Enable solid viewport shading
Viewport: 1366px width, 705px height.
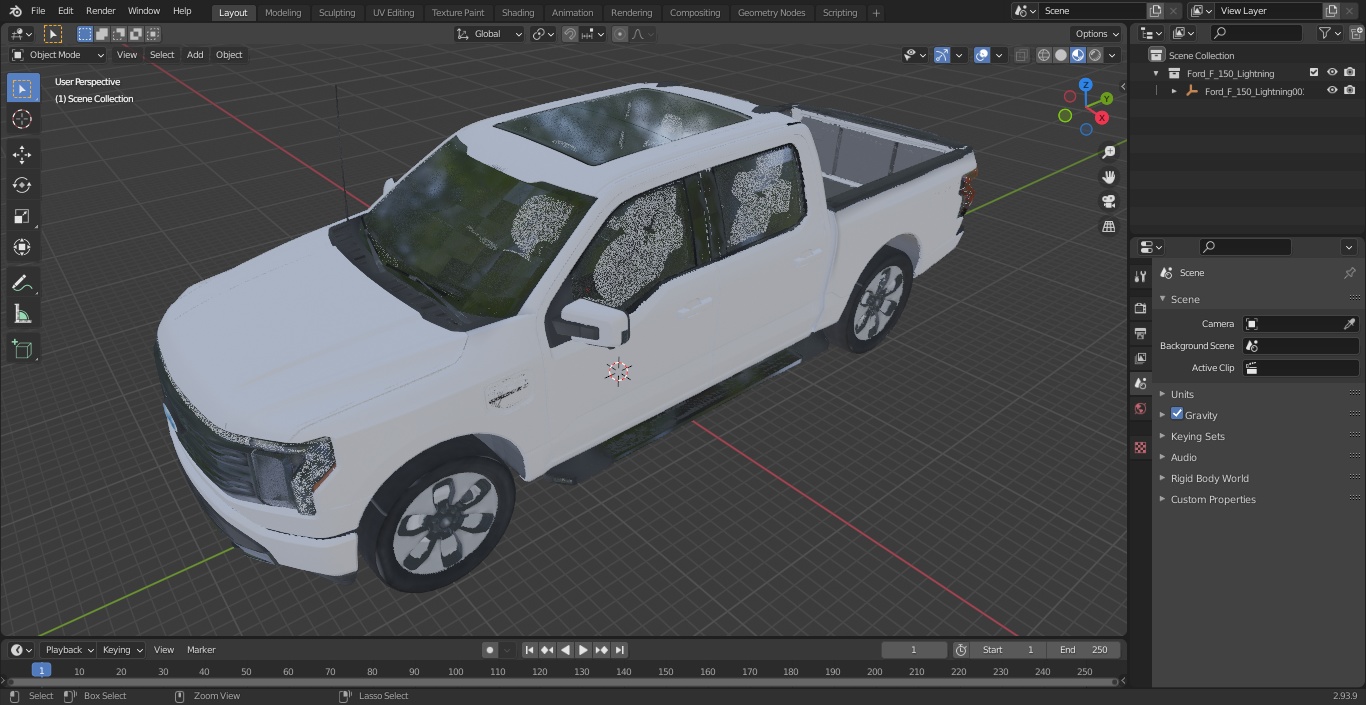1060,55
